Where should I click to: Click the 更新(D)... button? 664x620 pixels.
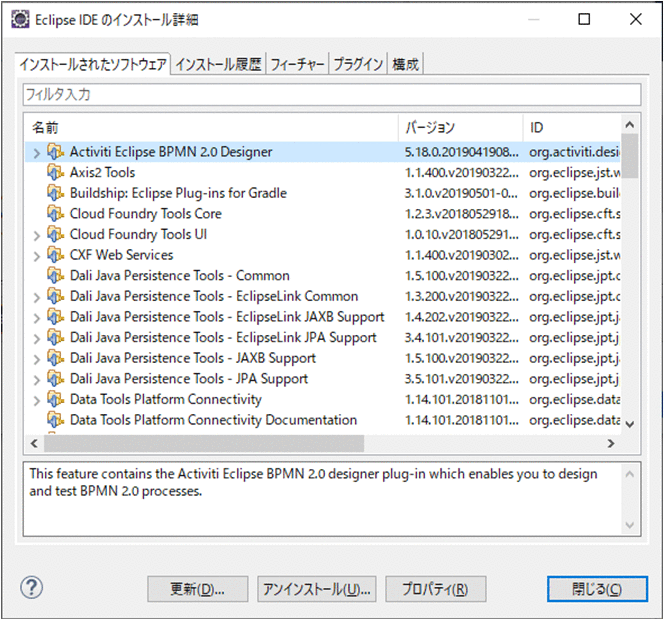tap(197, 589)
